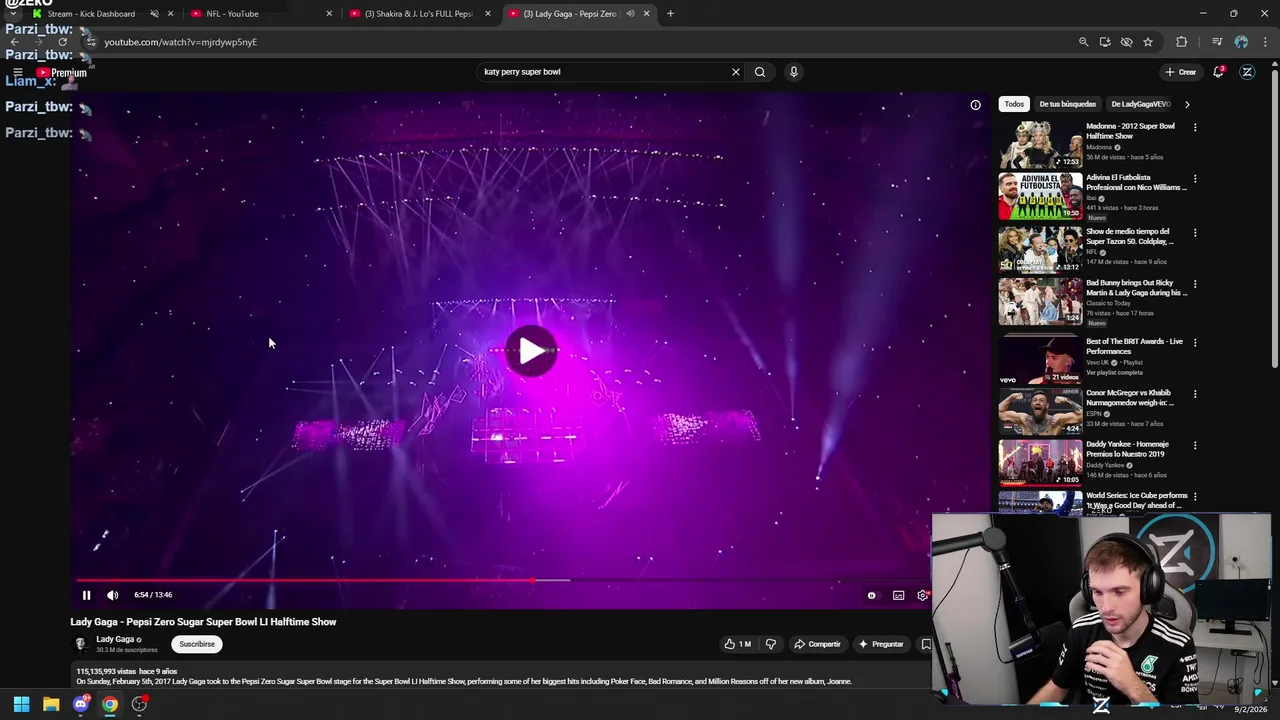Open options for Bad Bunny brings Out video
This screenshot has height=720, width=1280.
(1195, 284)
